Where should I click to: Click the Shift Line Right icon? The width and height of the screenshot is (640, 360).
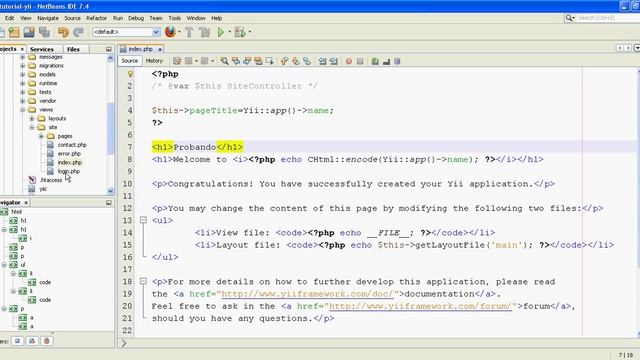pyautogui.click(x=333, y=61)
